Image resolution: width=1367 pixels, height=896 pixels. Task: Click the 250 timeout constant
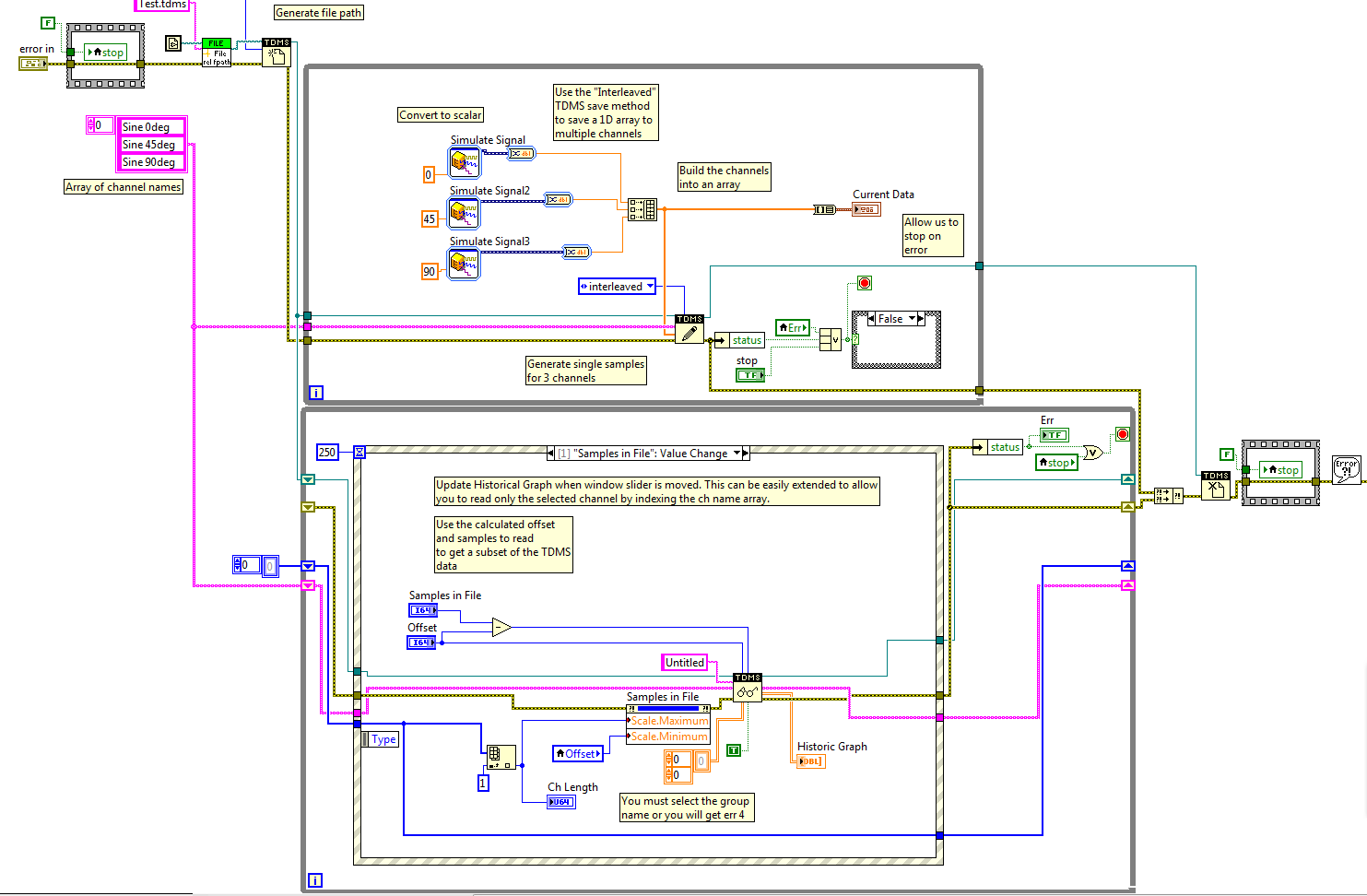[x=327, y=452]
